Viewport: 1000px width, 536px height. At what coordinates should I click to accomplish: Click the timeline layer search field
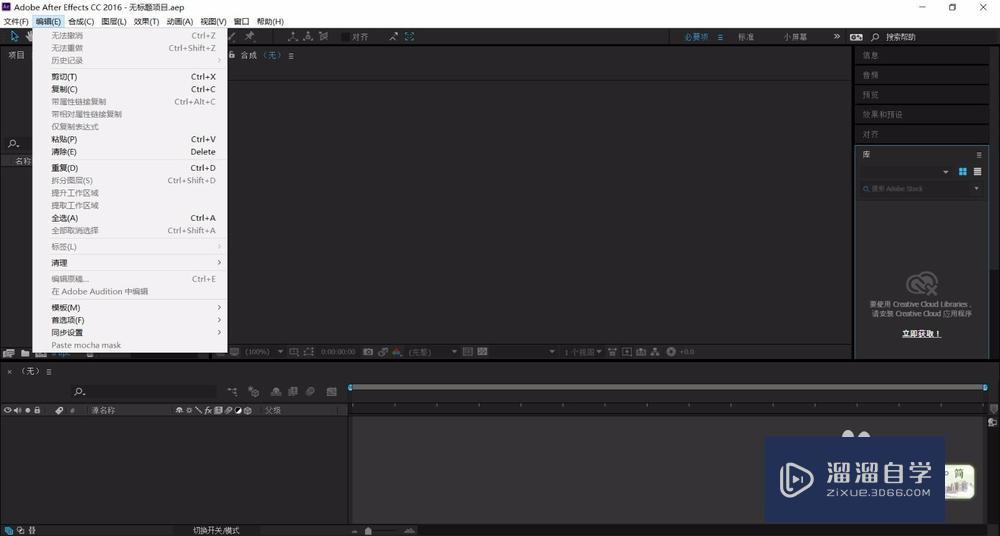143,391
